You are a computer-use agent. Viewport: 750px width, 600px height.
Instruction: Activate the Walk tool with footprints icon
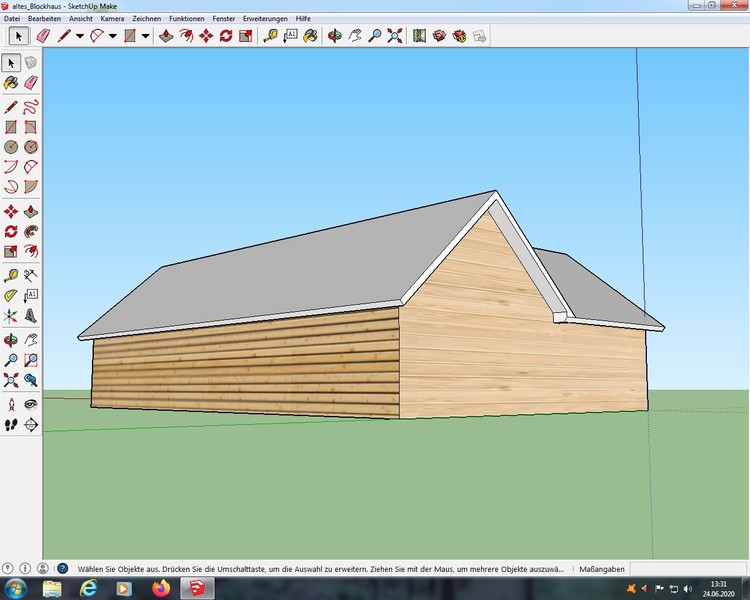coord(11,424)
